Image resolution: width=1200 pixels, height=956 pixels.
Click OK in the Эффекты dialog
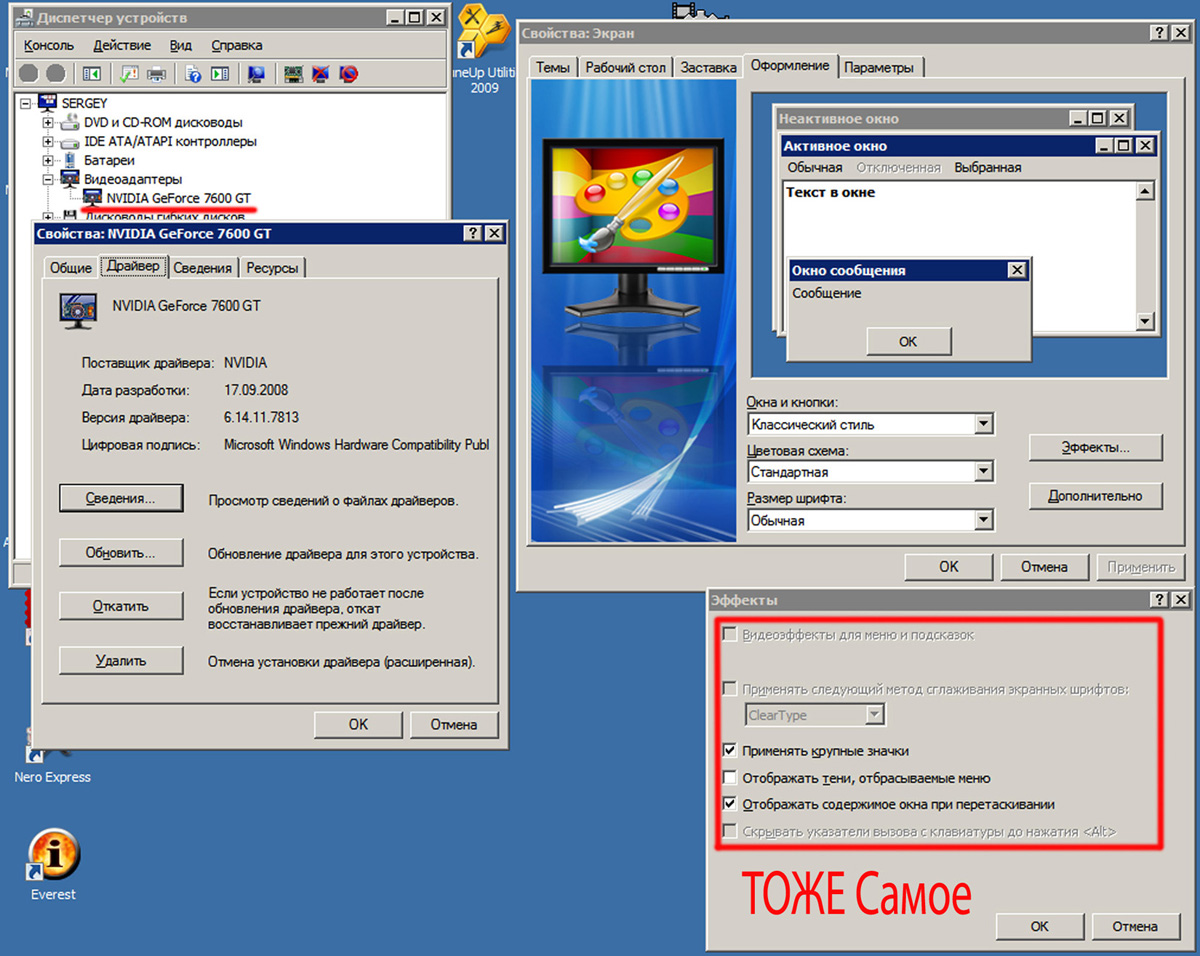(1040, 926)
